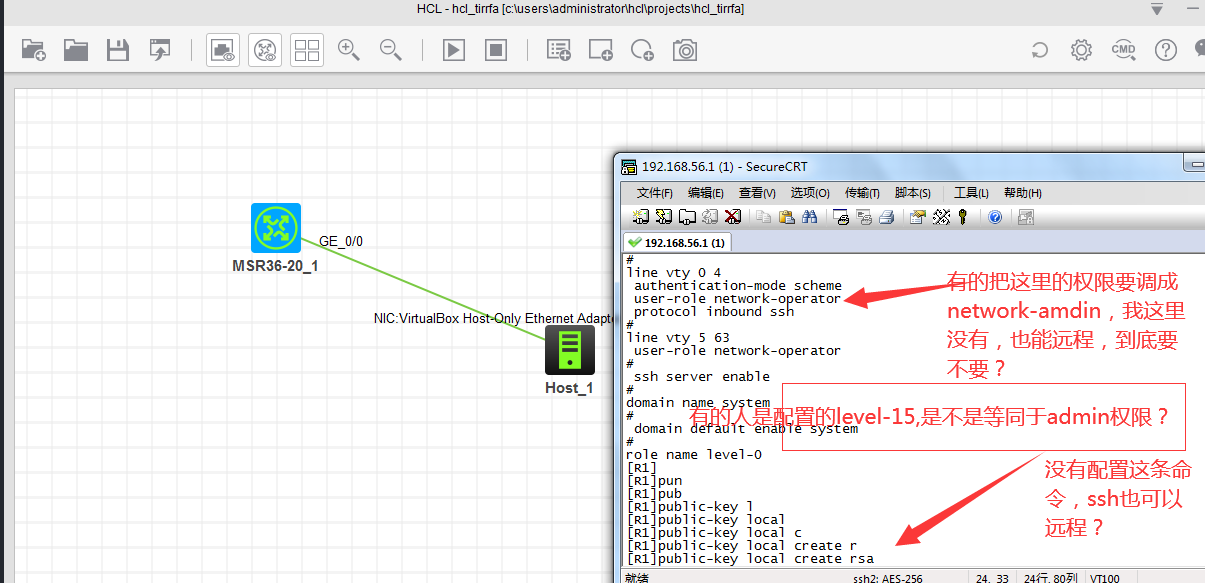Zoom out on the topology canvas
1205x583 pixels.
[x=391, y=50]
